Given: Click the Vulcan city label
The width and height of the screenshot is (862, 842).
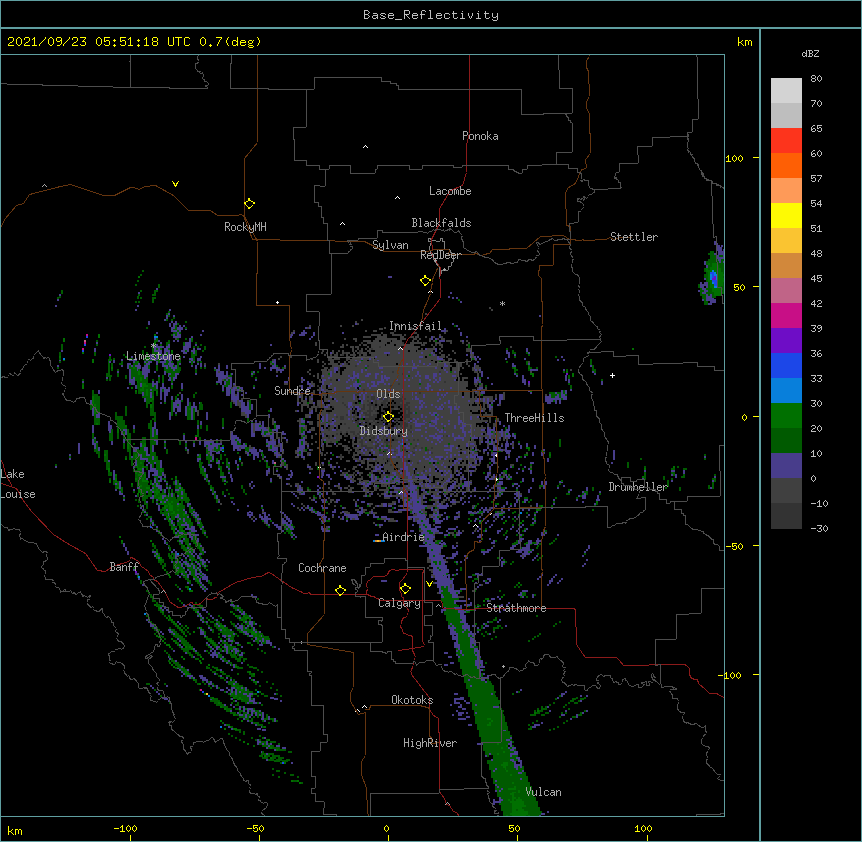Looking at the screenshot, I should tap(543, 792).
